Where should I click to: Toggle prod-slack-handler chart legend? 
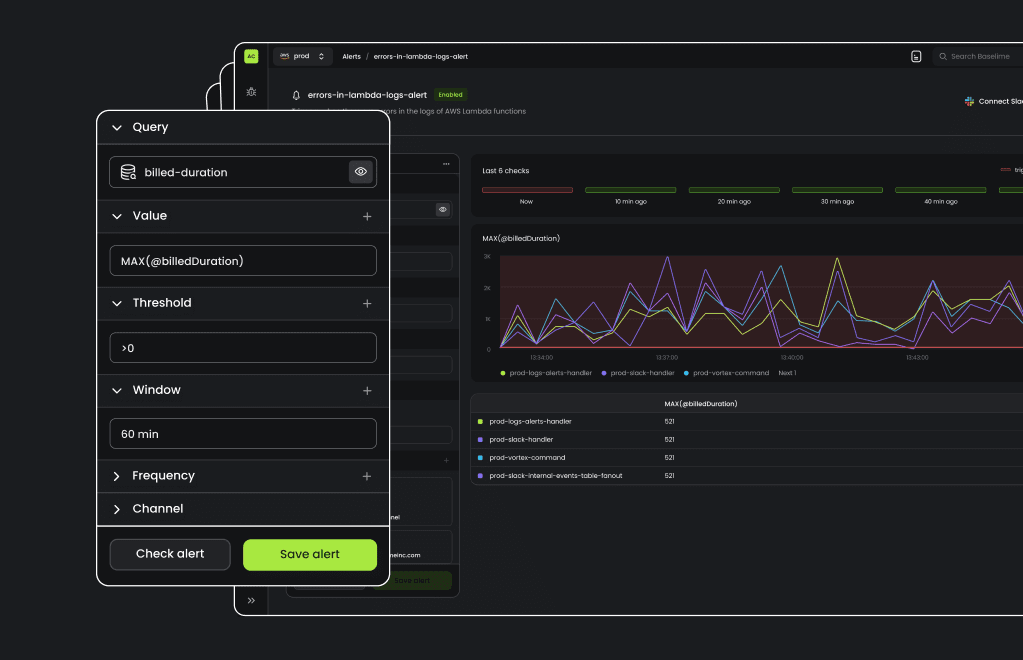click(x=638, y=373)
